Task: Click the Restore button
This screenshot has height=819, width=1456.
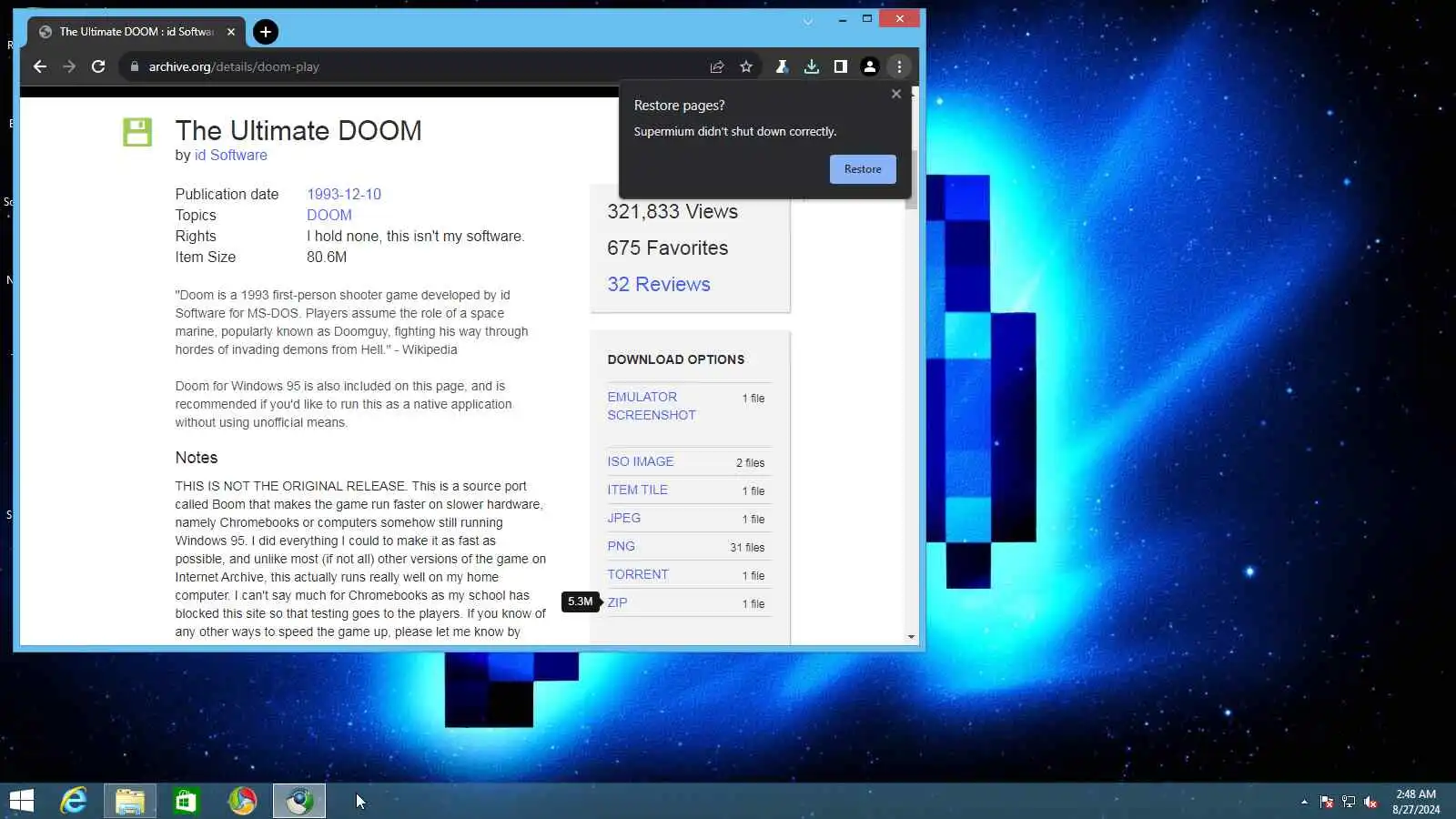Action: pos(863,169)
